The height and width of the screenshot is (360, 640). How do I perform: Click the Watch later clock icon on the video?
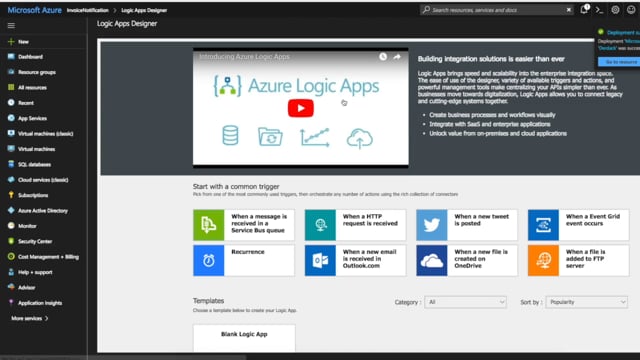pyautogui.click(x=382, y=57)
